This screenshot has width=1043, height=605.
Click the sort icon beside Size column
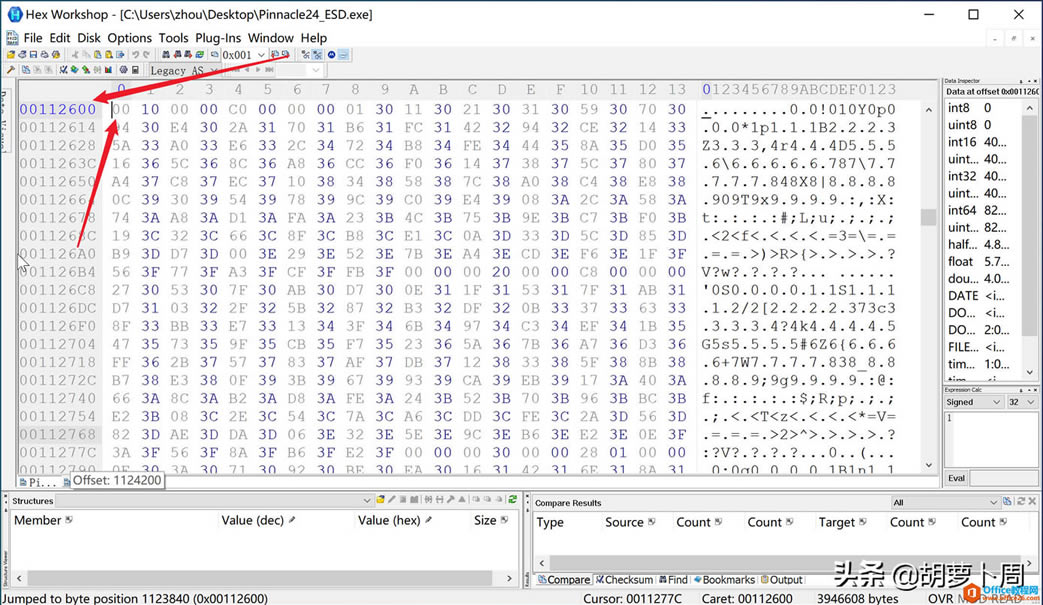click(x=504, y=520)
